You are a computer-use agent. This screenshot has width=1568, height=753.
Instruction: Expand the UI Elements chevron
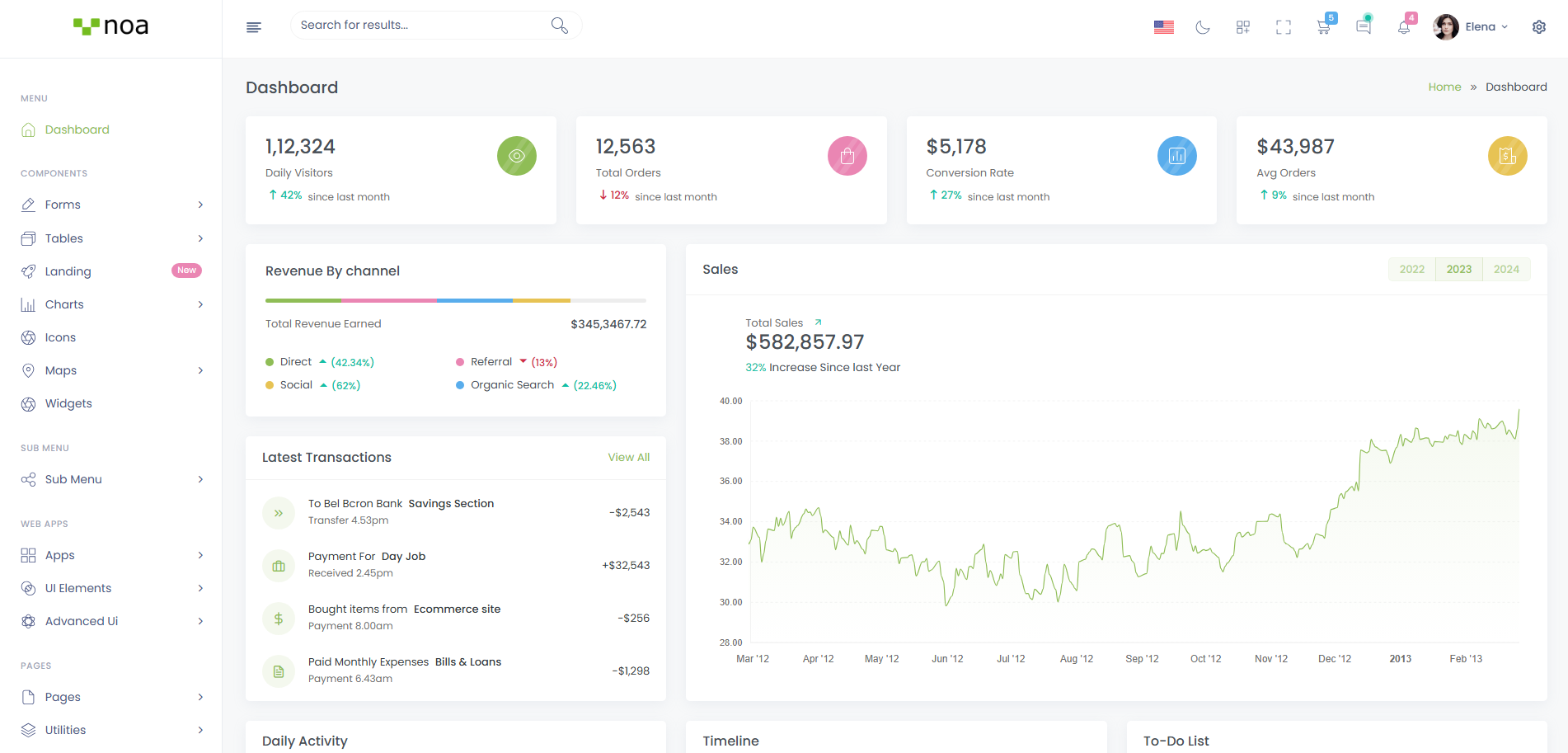(x=200, y=588)
